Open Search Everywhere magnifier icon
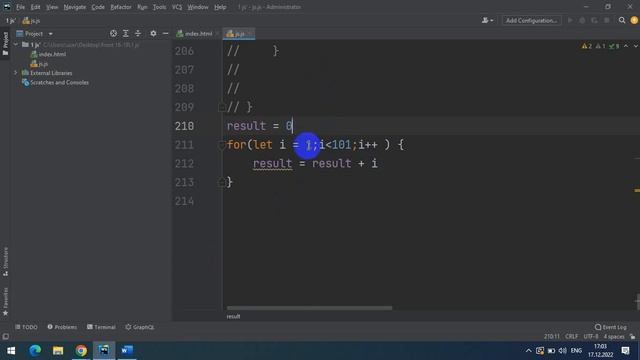The image size is (640, 360). coord(622,20)
